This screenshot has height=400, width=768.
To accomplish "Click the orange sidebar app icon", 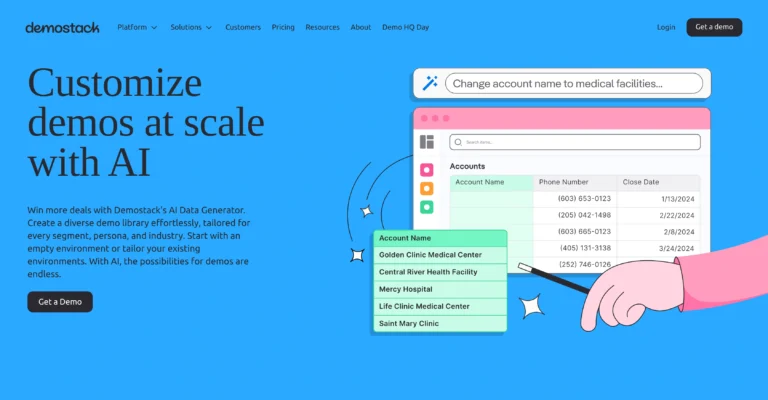I will click(427, 189).
